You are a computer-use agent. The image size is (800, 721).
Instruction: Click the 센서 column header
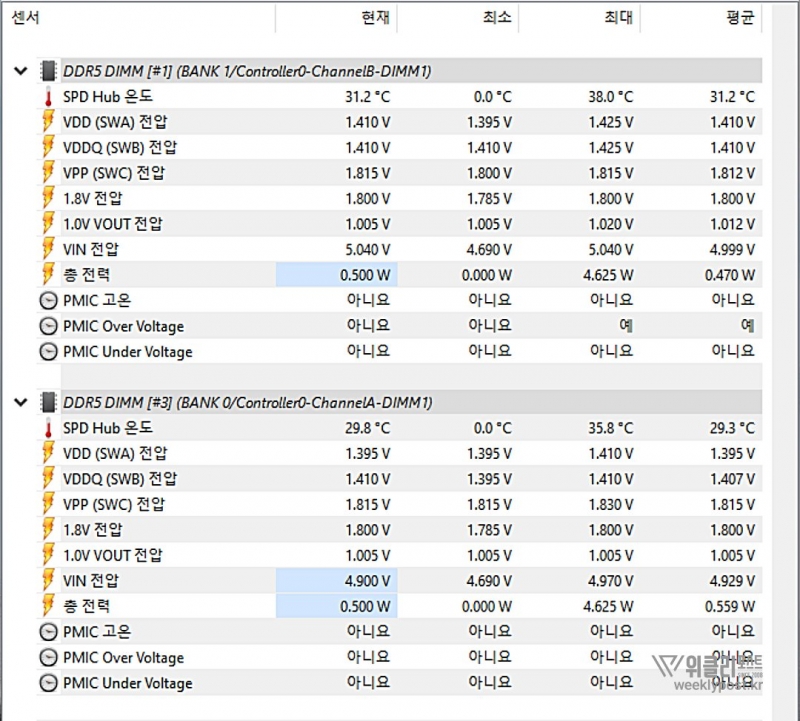25,18
